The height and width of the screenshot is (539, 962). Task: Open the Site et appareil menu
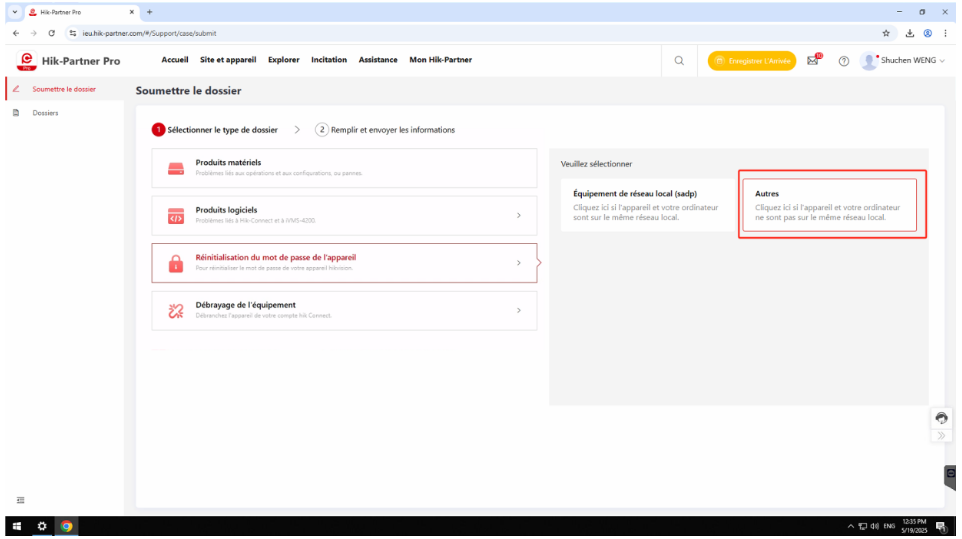[x=228, y=60]
